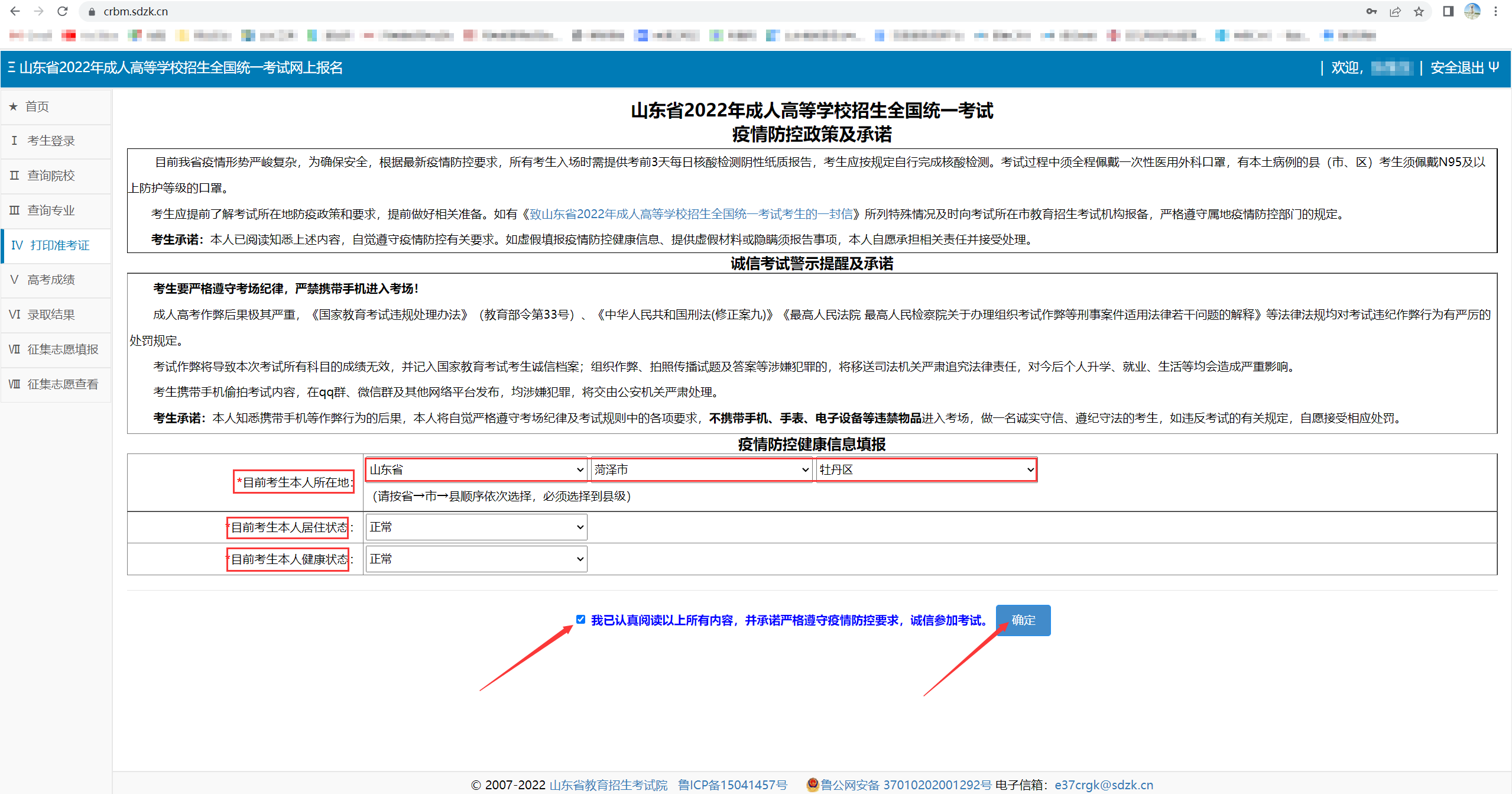Expand the 菏泽市 city dropdown
Screen dimensions: 1512x794
pyautogui.click(x=701, y=469)
